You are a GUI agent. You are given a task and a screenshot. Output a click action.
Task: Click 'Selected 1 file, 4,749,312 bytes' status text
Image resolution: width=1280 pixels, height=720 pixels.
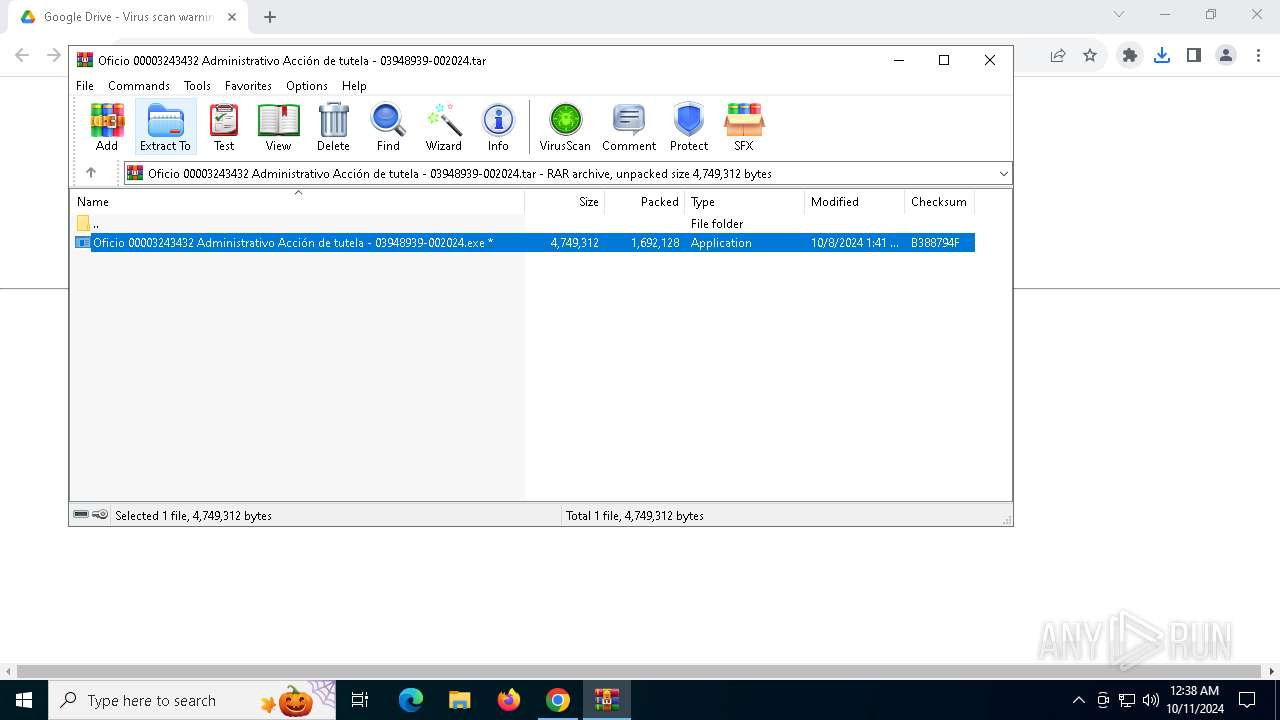(x=193, y=516)
